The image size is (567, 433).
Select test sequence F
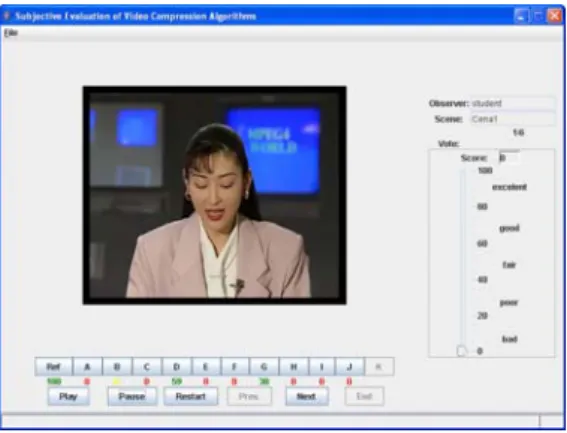234,367
